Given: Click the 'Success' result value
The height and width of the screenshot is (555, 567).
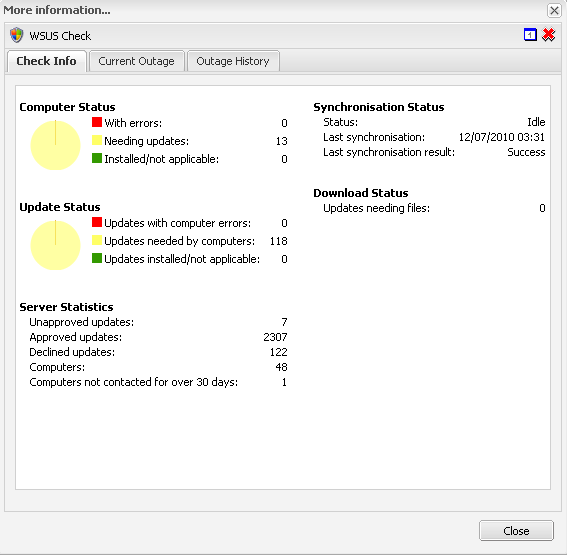Looking at the screenshot, I should (x=526, y=152).
